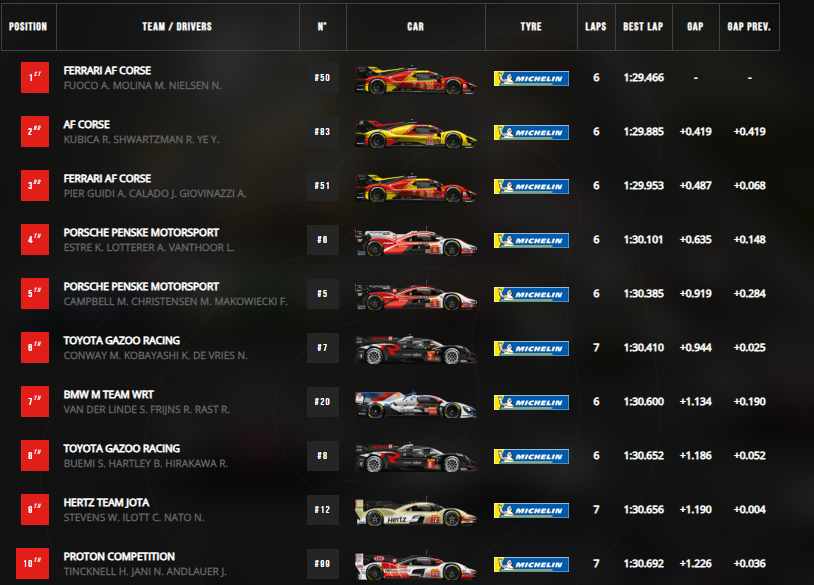The image size is (814, 585).
Task: Click the #83 car number badge
Action: click(322, 132)
